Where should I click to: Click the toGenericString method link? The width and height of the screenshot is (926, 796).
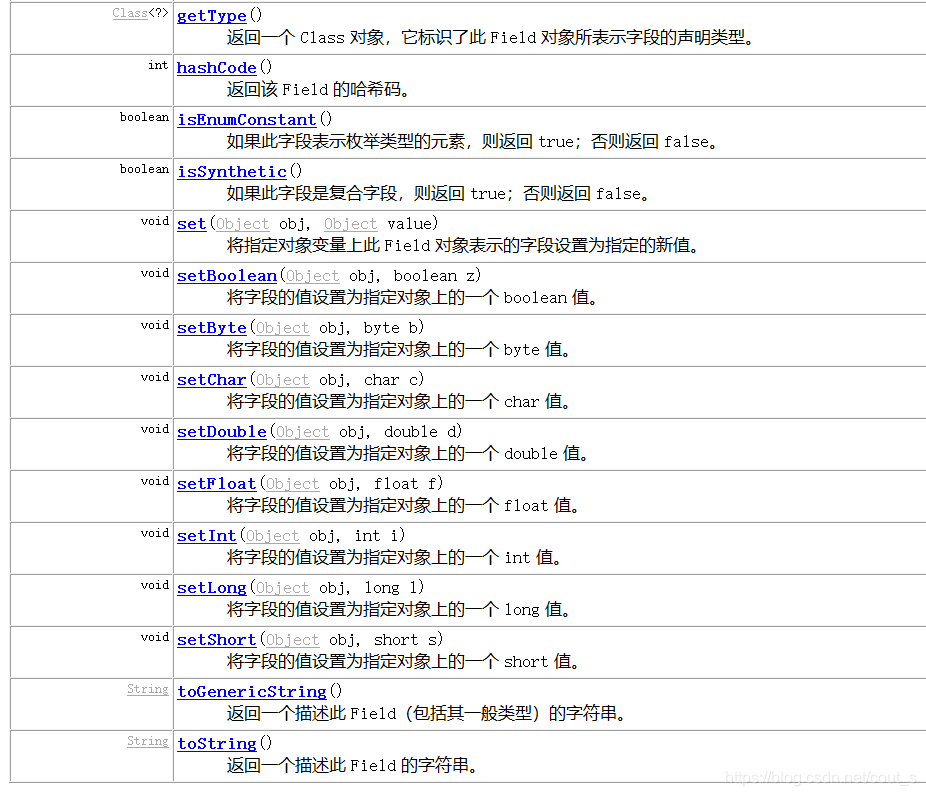tap(251, 691)
